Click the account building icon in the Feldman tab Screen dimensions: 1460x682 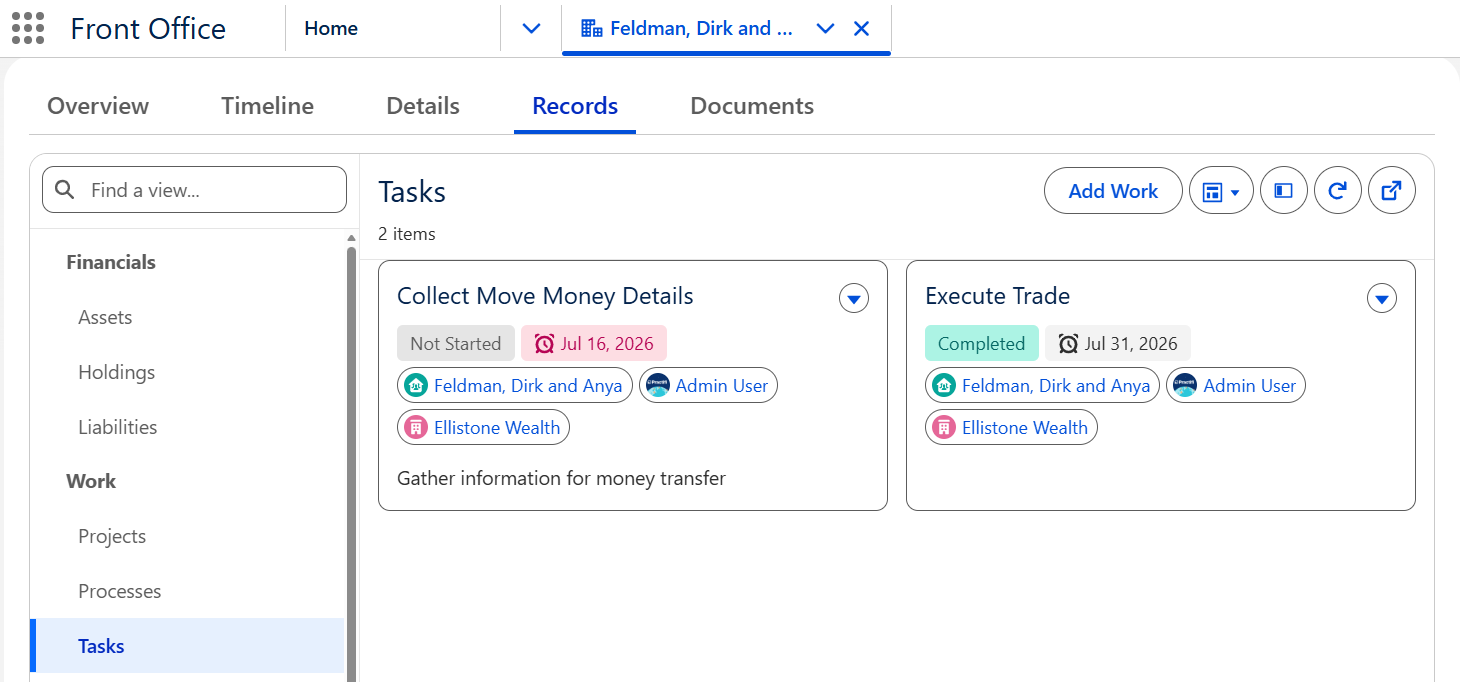(x=591, y=28)
